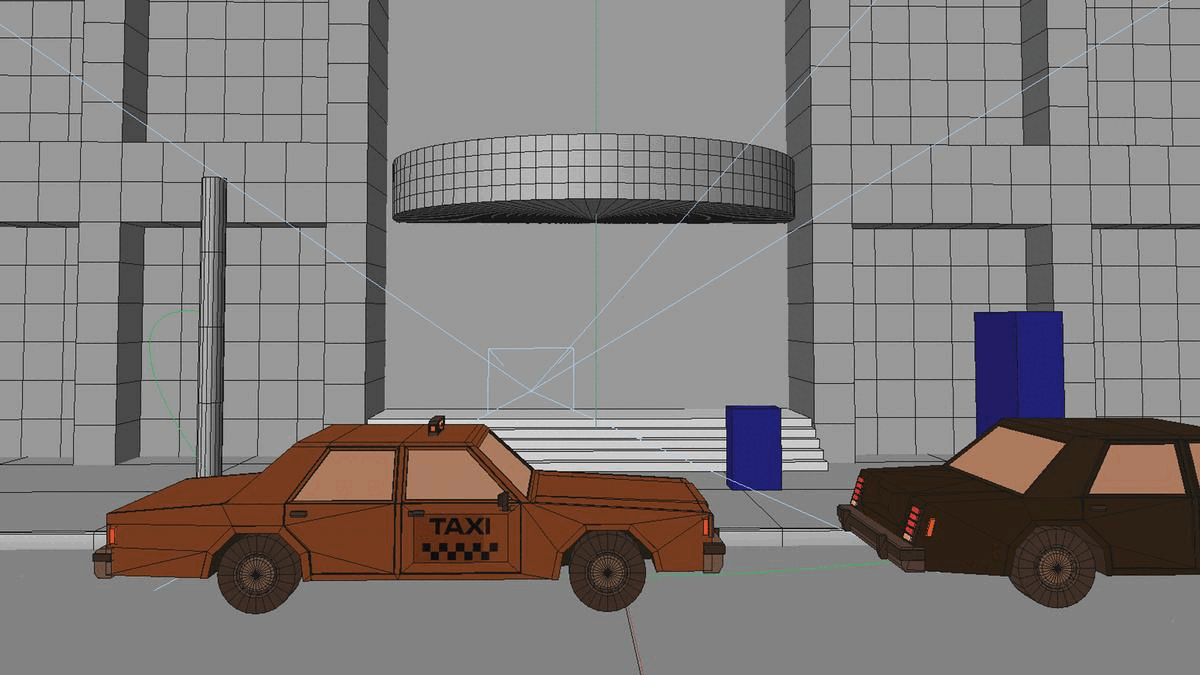Select the dark car's rear wheel
1200x675 pixels.
[1053, 567]
